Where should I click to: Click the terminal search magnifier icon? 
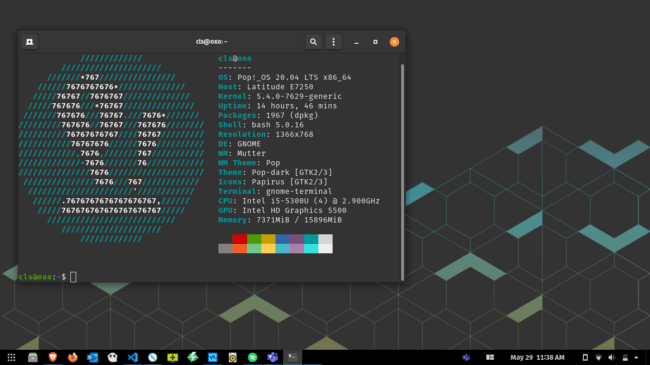[313, 42]
